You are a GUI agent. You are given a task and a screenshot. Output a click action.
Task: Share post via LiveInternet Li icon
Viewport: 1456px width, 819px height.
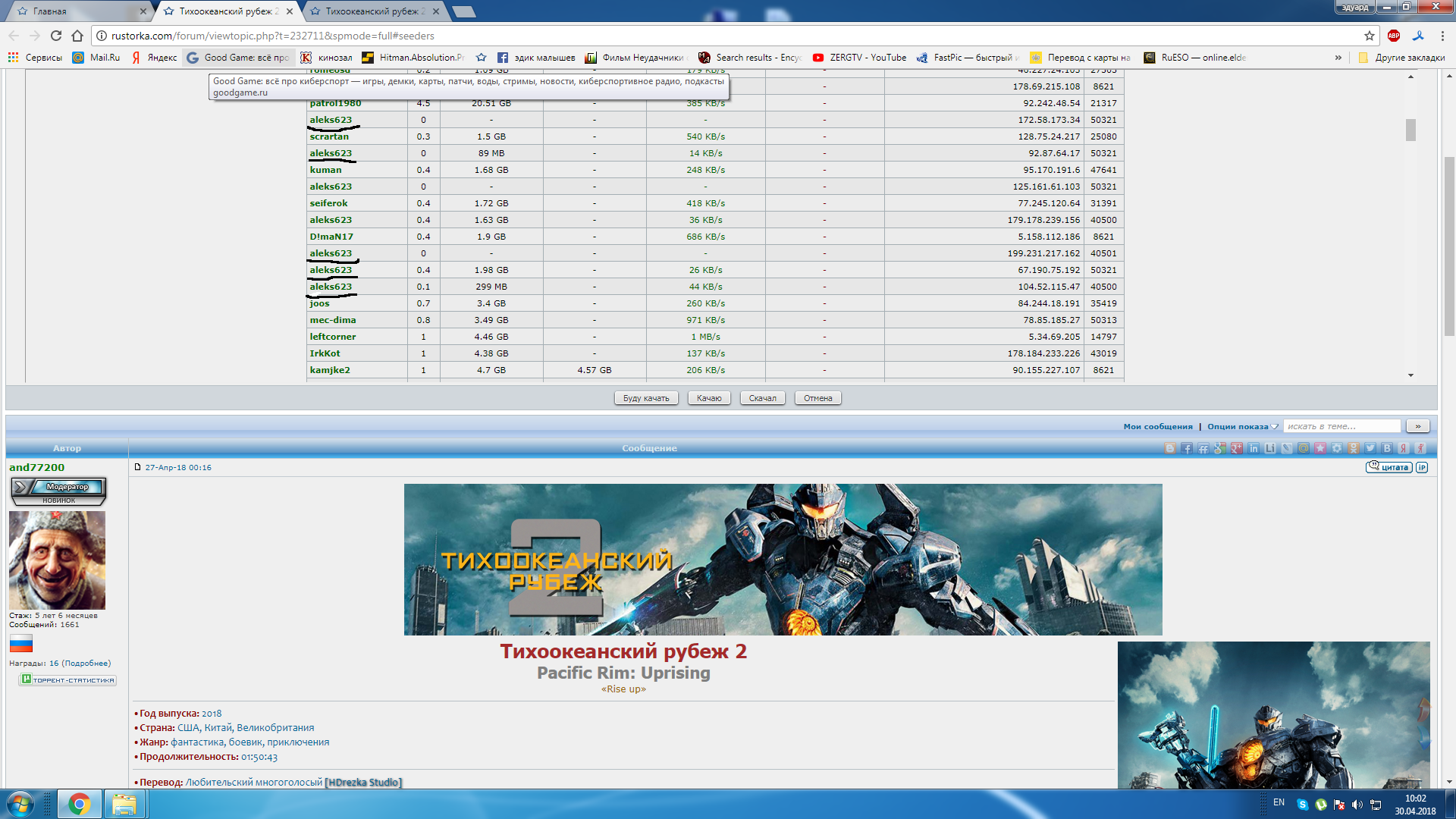(1270, 448)
